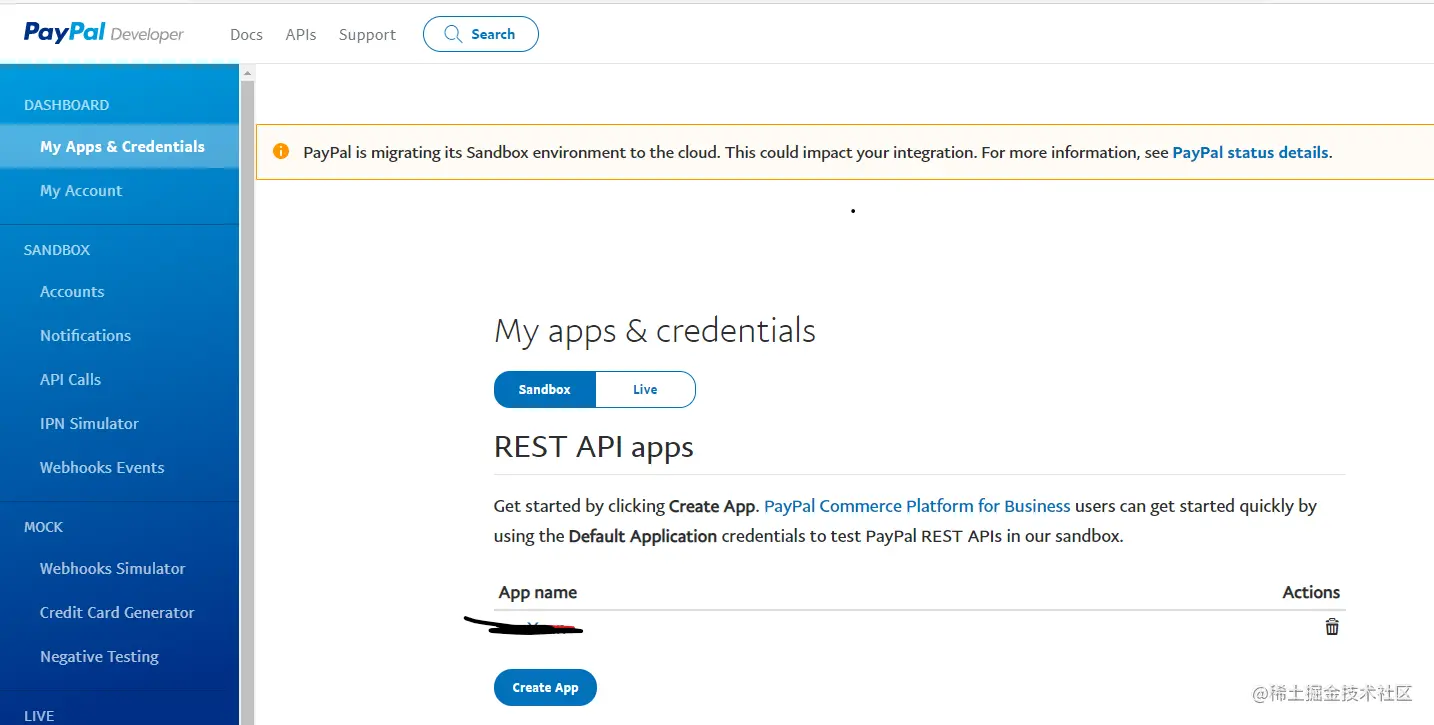Select My Apps & Credentials in sidebar
1434x725 pixels.
(x=122, y=147)
